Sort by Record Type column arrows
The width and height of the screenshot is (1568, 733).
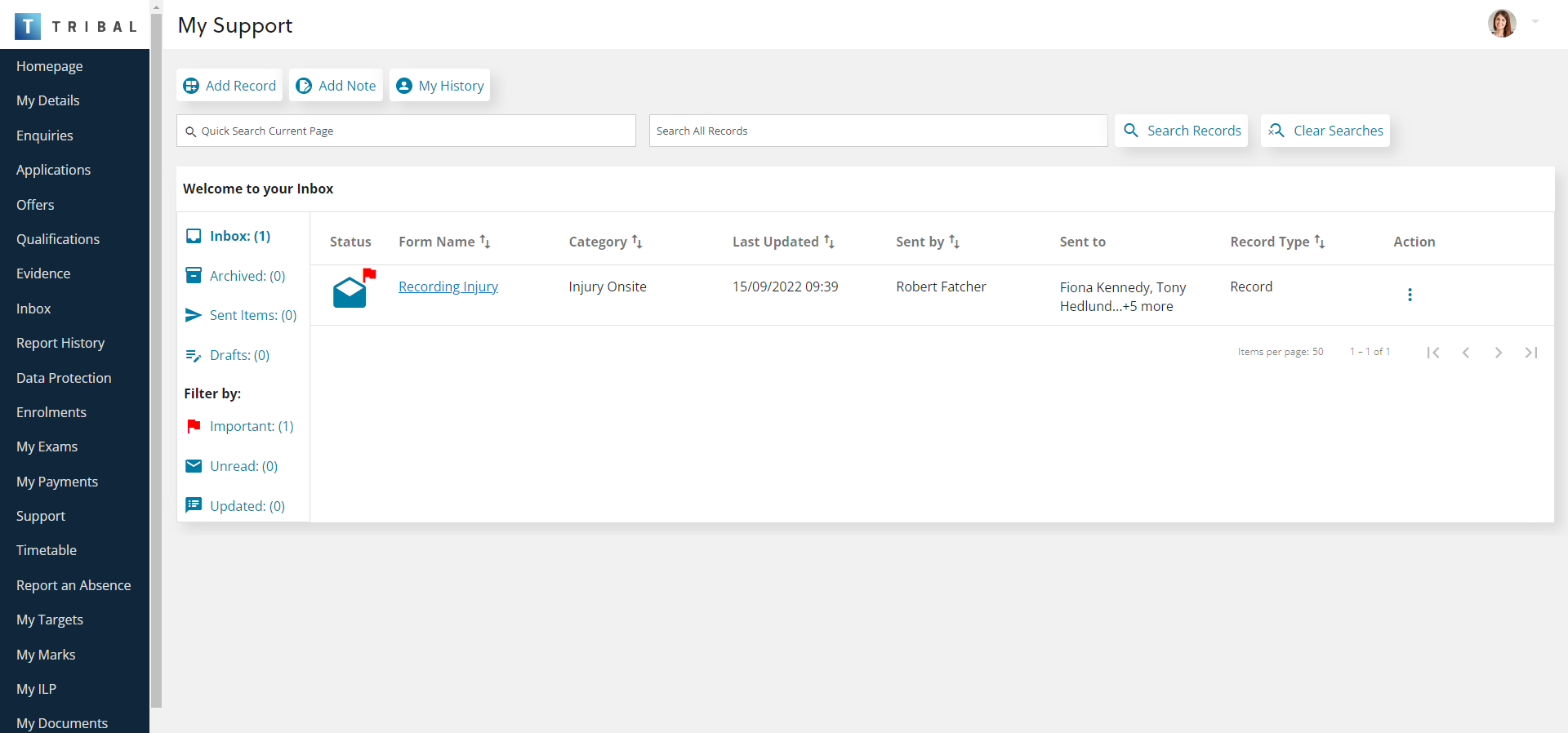coord(1320,242)
